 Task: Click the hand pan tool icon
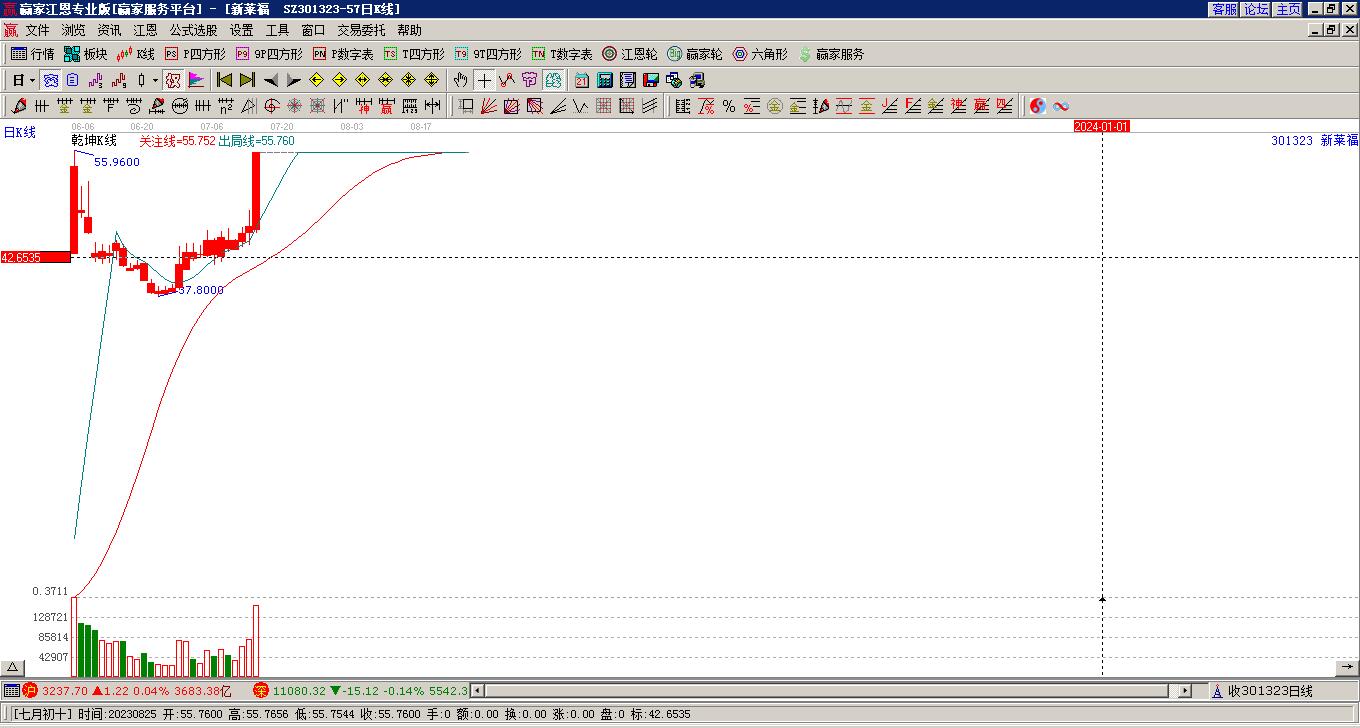pos(460,80)
